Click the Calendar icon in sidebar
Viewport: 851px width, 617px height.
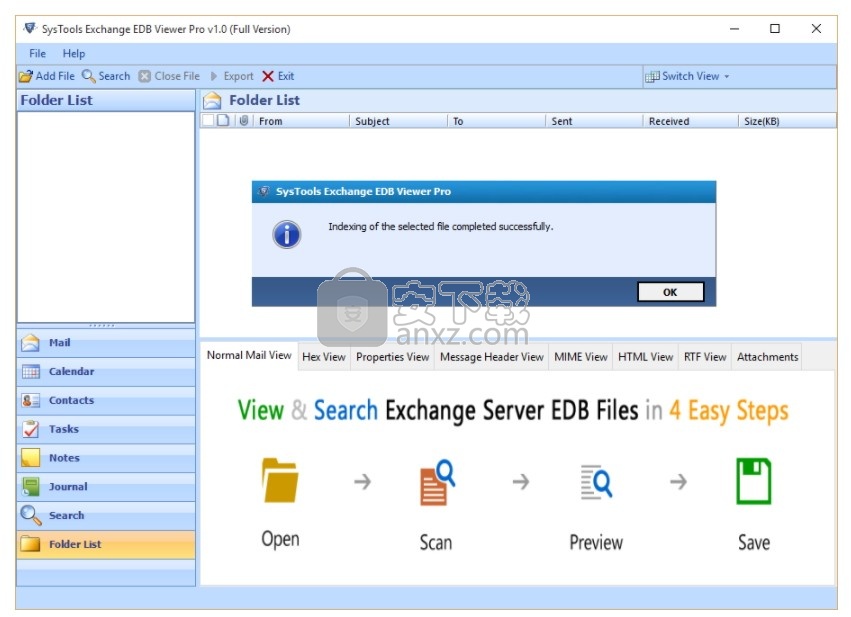(31, 372)
